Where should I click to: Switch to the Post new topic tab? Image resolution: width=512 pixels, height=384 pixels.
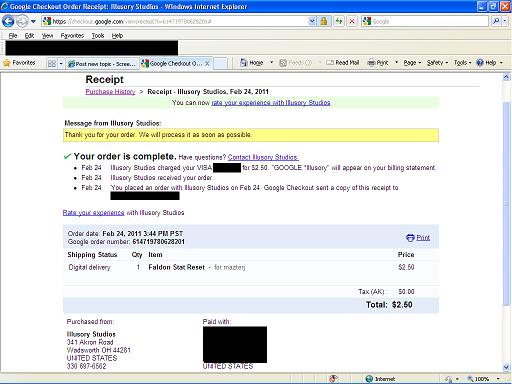(102, 64)
